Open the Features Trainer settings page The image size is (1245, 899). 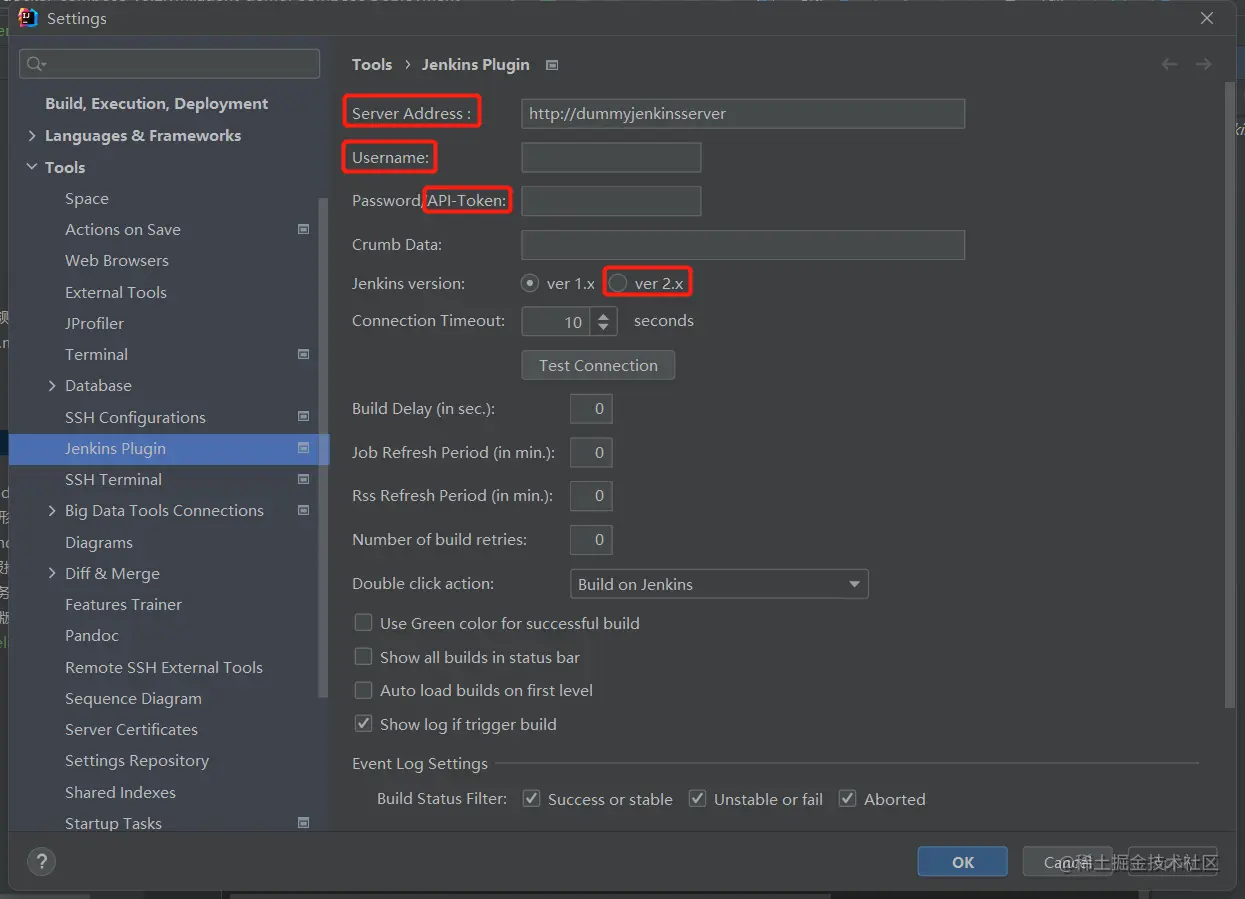(x=124, y=604)
